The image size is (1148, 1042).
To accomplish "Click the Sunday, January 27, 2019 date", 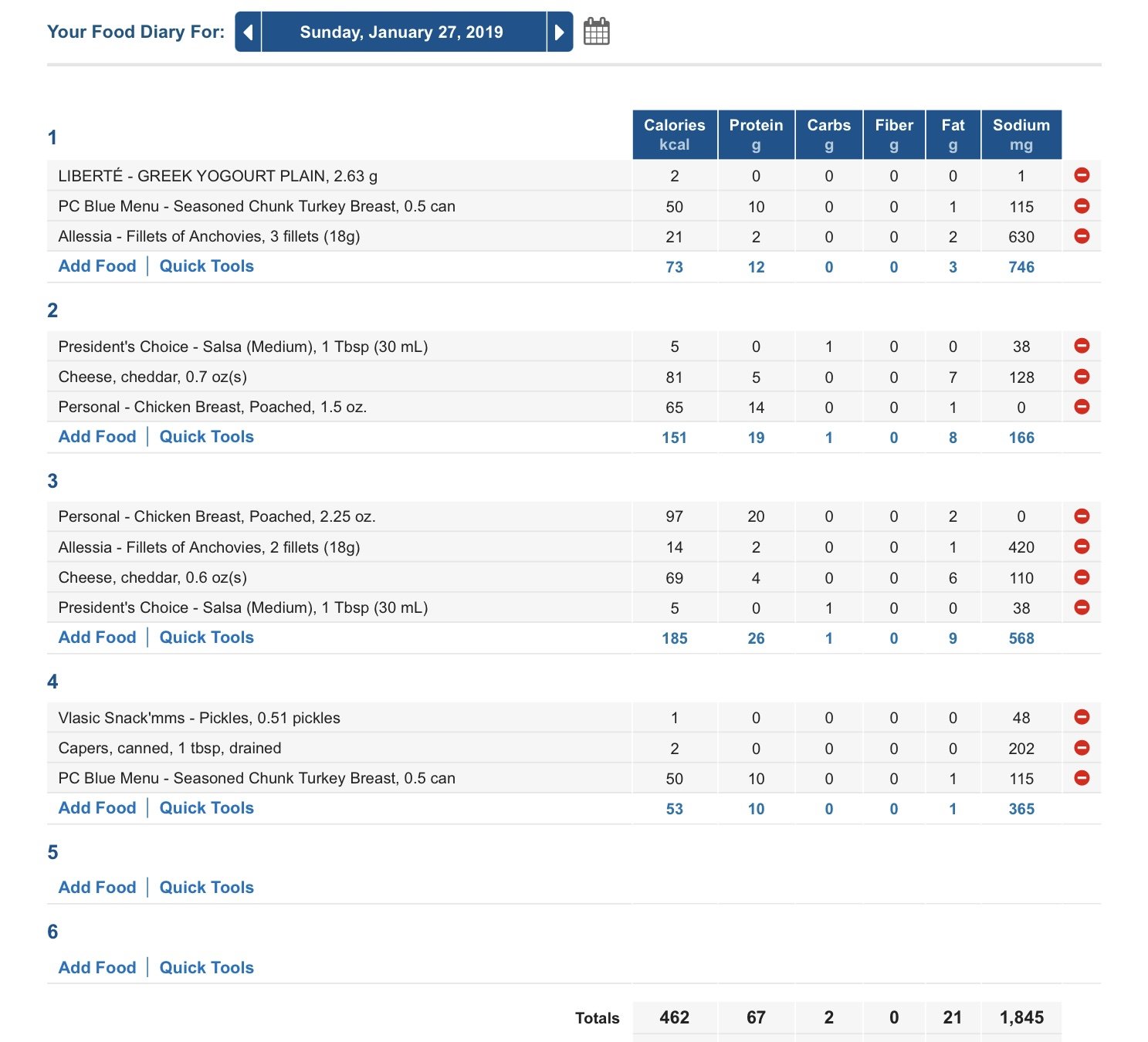I will point(401,32).
